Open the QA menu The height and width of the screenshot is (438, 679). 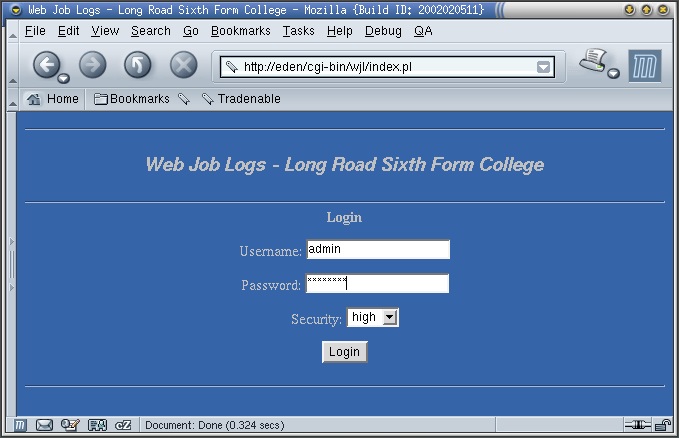423,31
